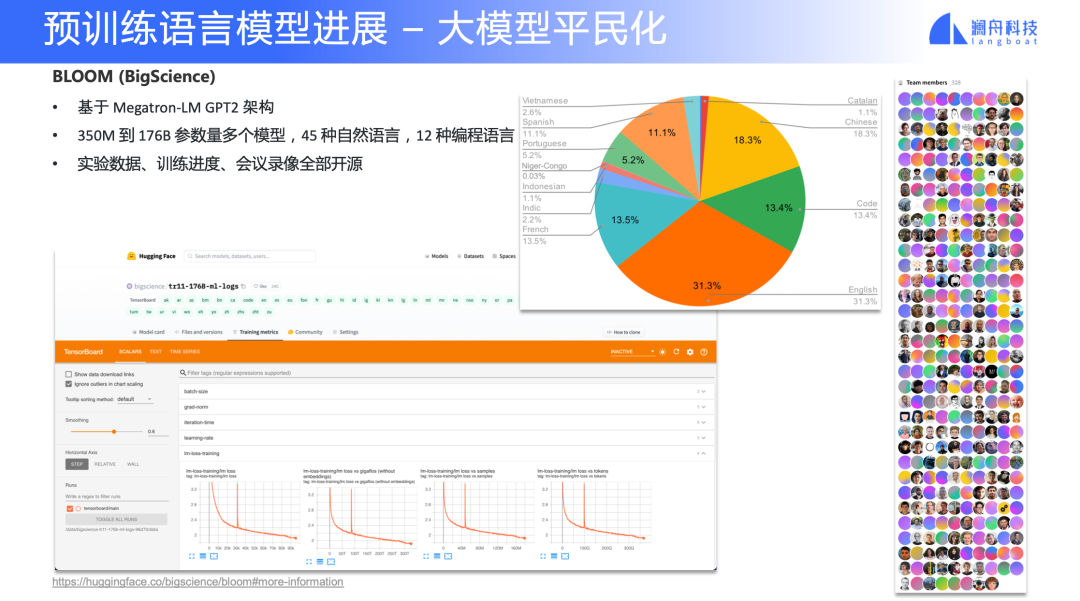Switch to TensorBoard SCALARS tab
Screen dimensions: 1080x601
[x=130, y=352]
